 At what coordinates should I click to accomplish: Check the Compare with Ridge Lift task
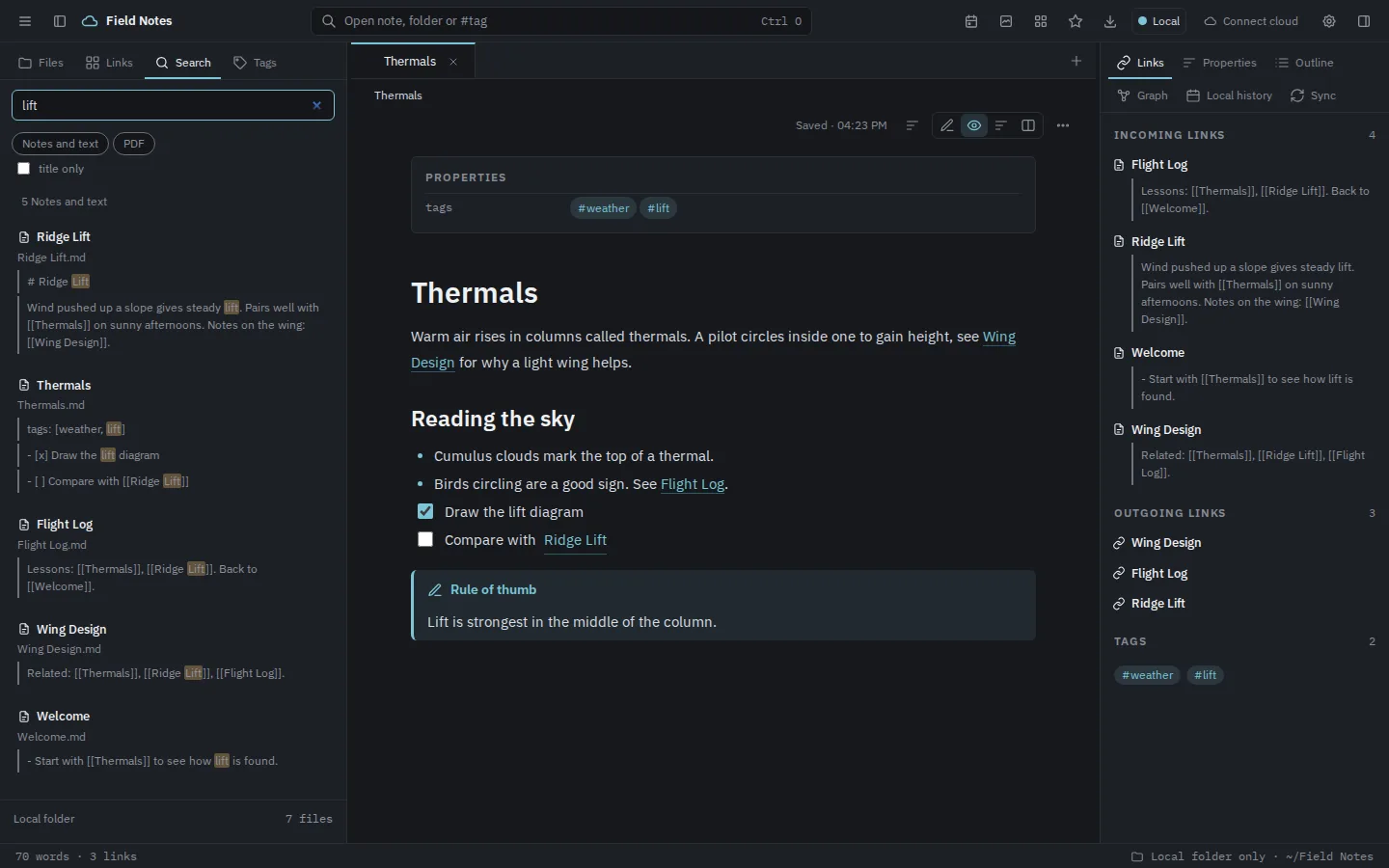425,539
